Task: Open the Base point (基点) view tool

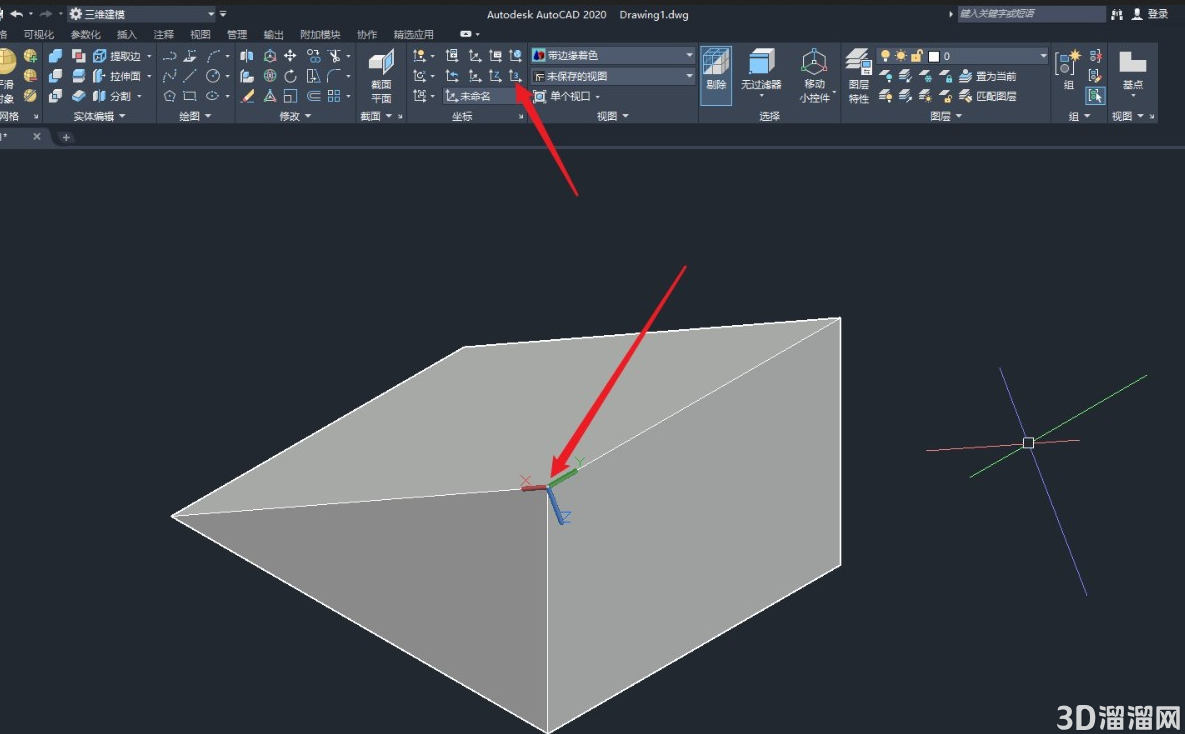Action: pos(1132,72)
